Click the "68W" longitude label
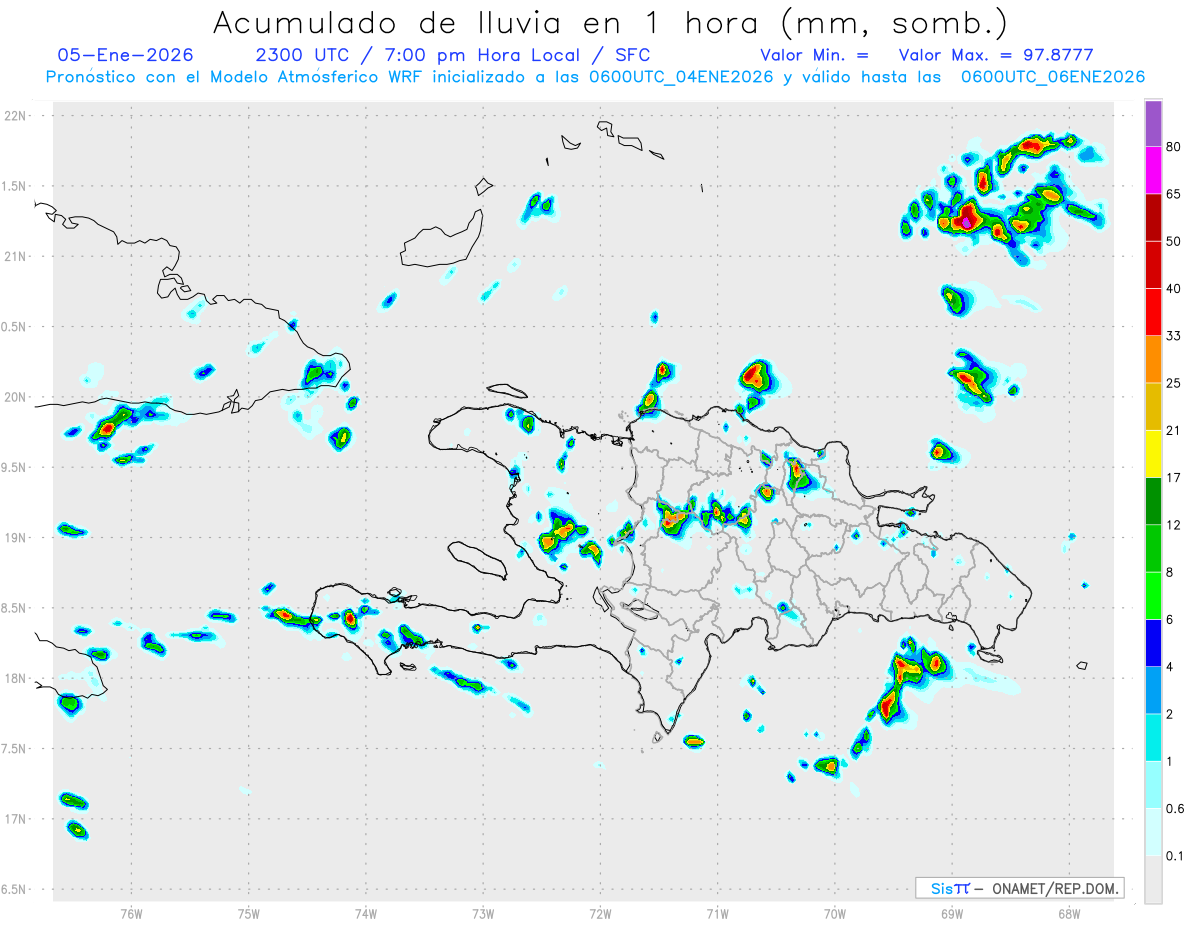This screenshot has height=927, width=1200. tap(1069, 913)
